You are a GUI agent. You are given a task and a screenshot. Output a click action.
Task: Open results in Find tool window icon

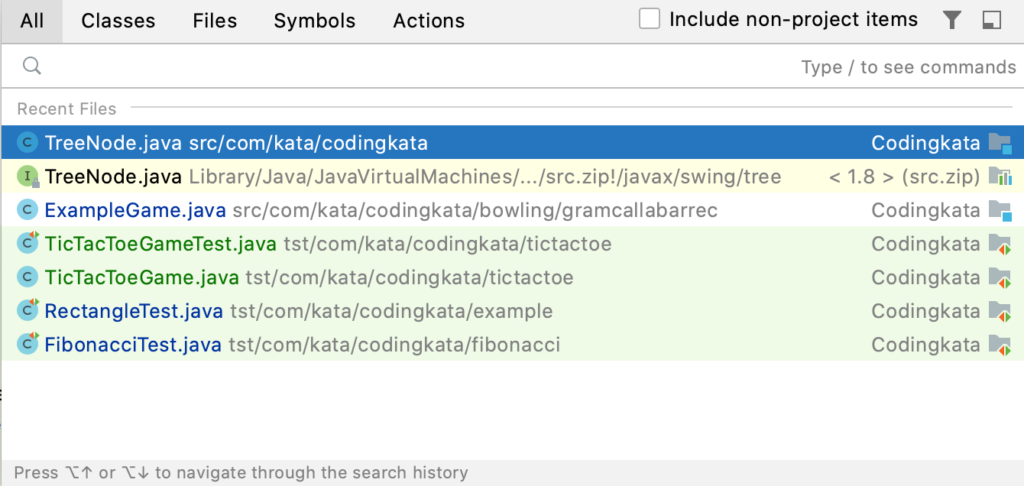[991, 20]
